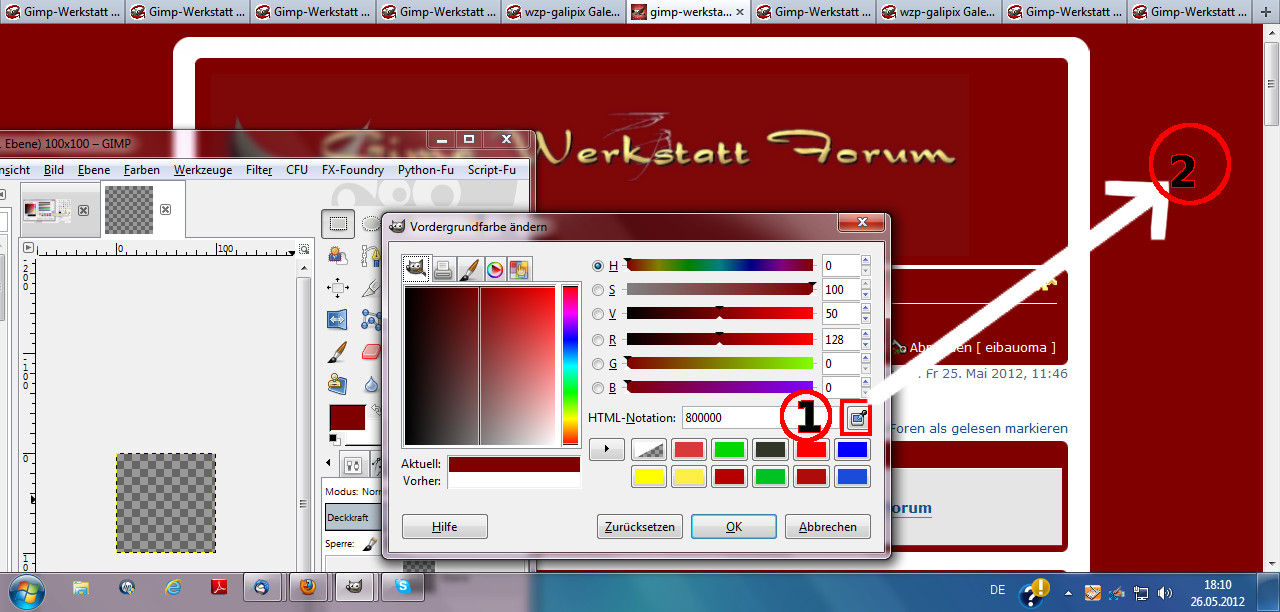
Task: Open Skype from the taskbar
Action: point(401,587)
